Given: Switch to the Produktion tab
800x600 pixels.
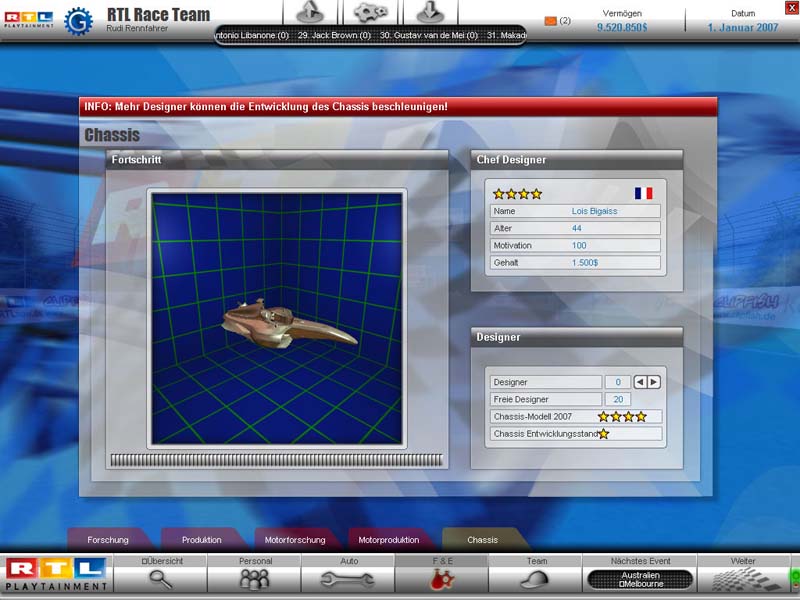Looking at the screenshot, I should (202, 540).
